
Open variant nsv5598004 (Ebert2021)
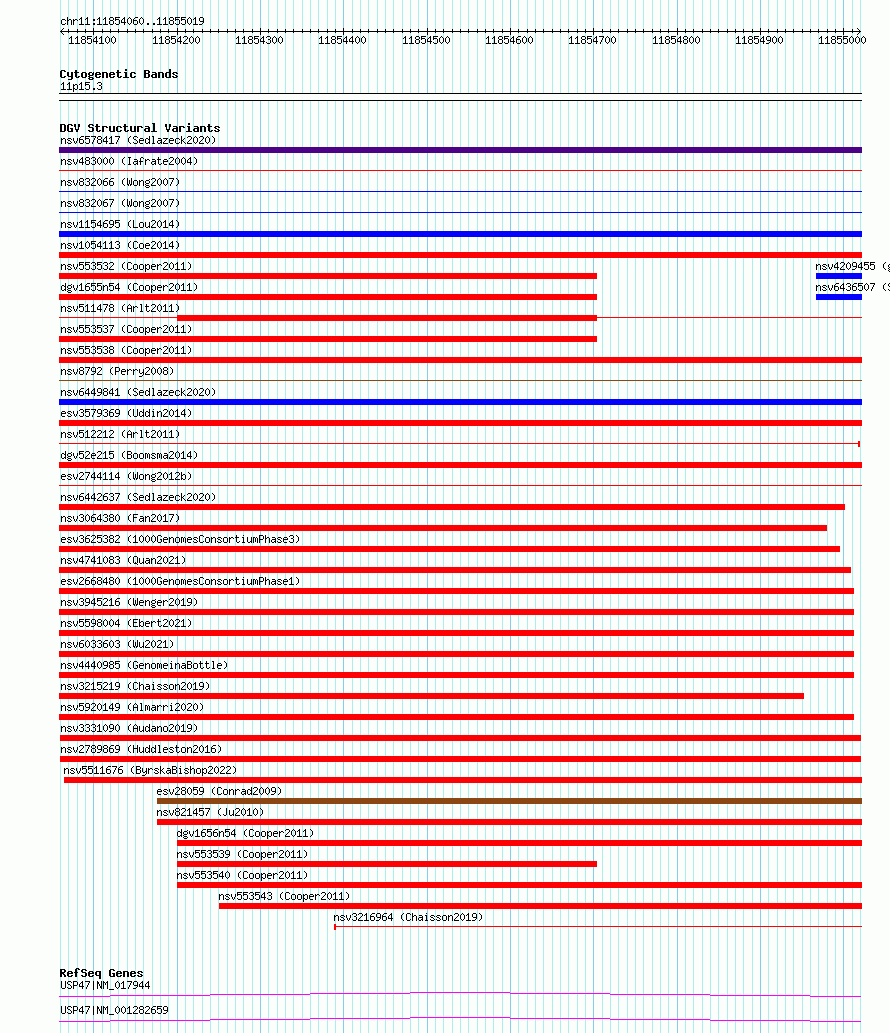pyautogui.click(x=126, y=623)
